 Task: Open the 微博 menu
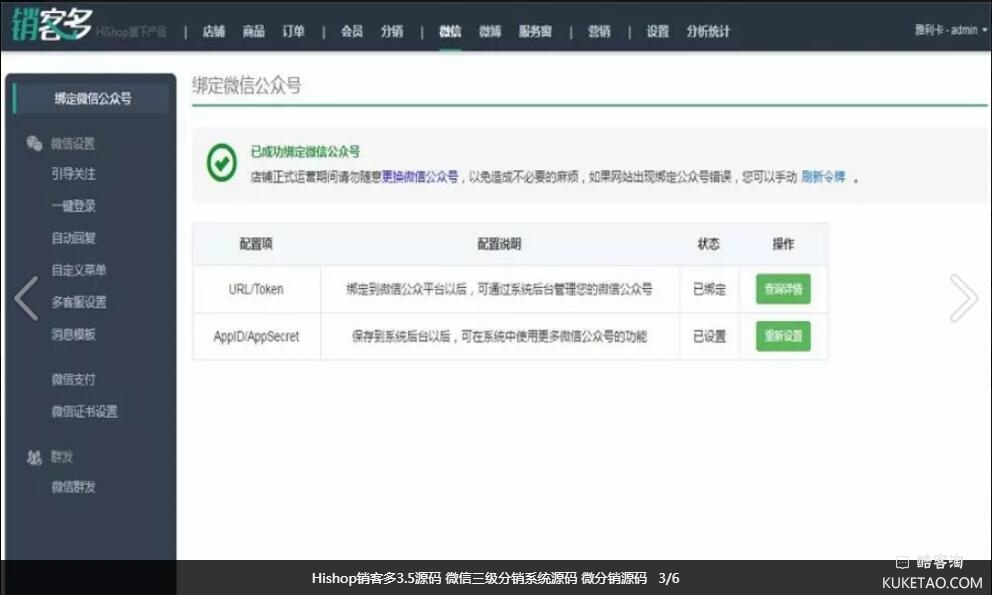tap(490, 31)
